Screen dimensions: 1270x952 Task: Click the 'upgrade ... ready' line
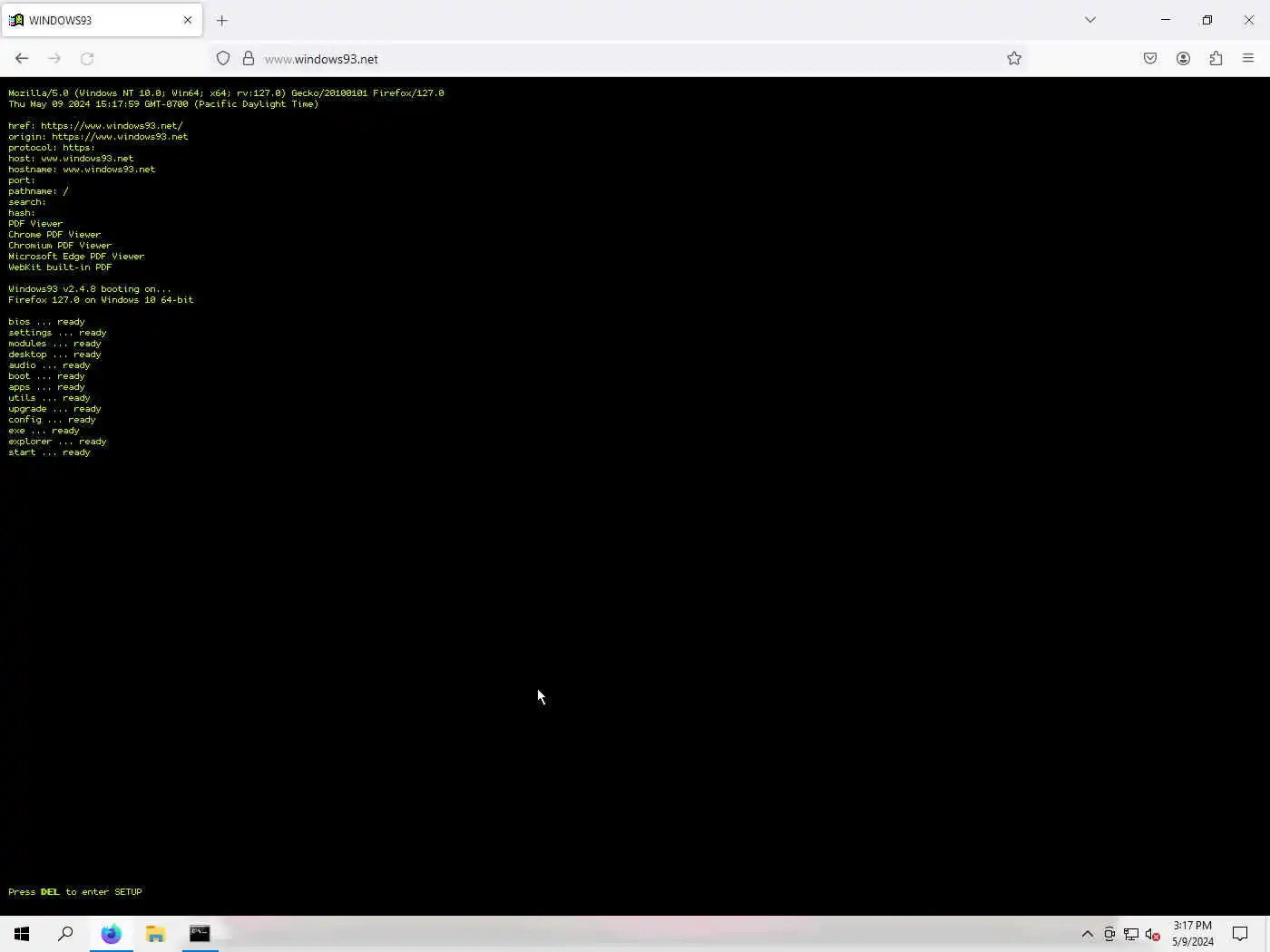pyautogui.click(x=54, y=409)
